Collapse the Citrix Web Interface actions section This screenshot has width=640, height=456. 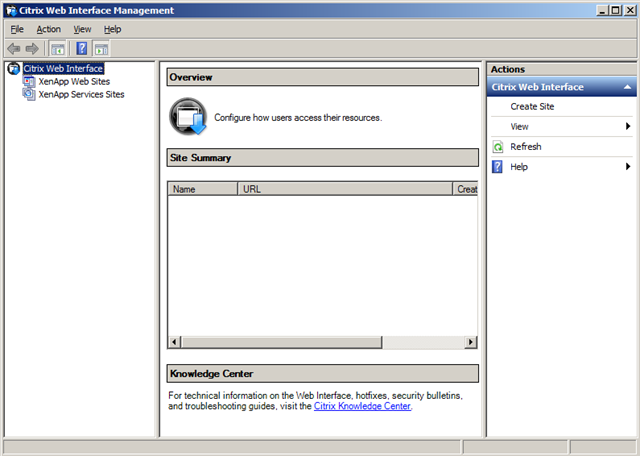[627, 87]
